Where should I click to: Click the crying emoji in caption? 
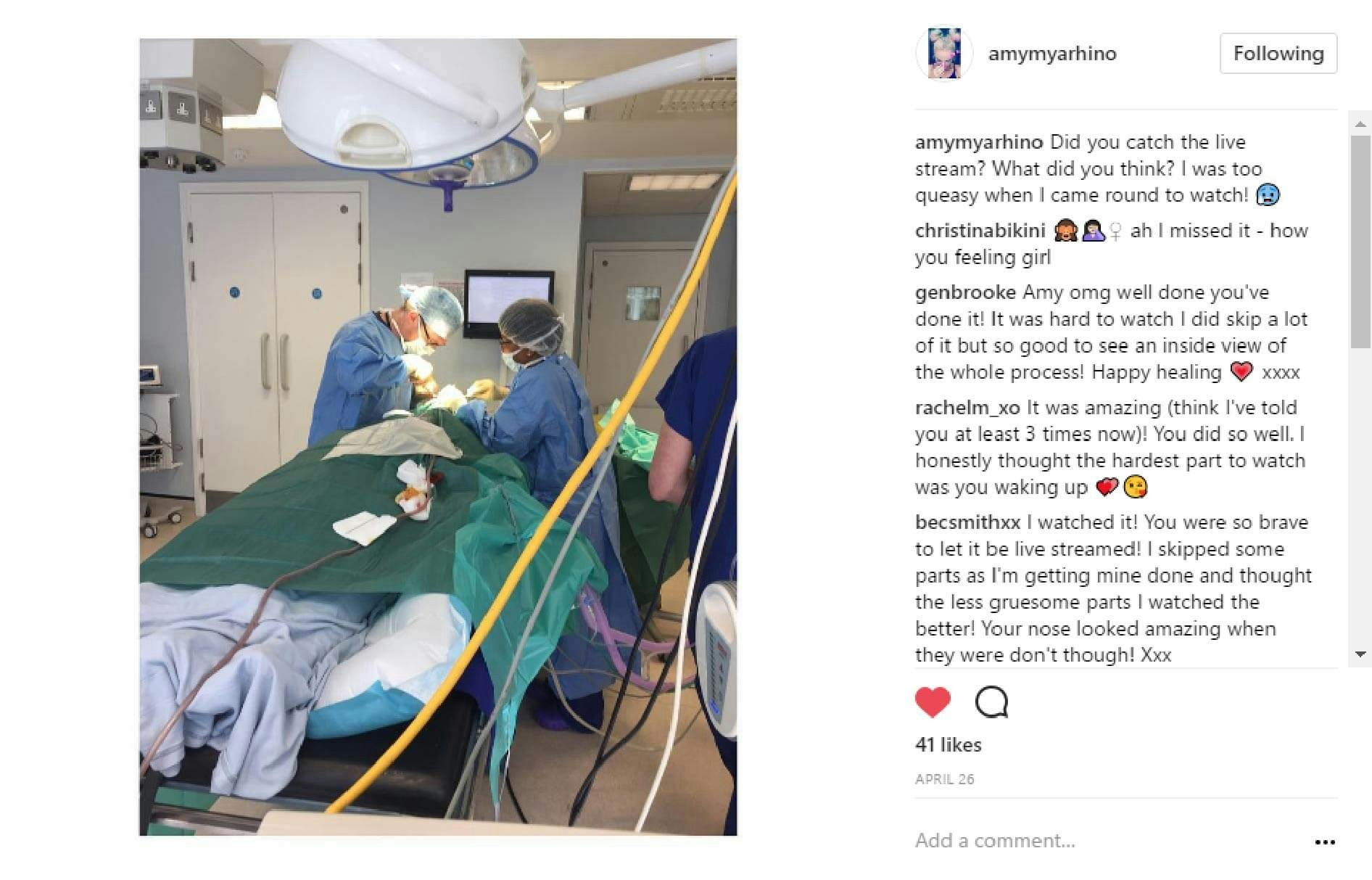pos(1268,194)
